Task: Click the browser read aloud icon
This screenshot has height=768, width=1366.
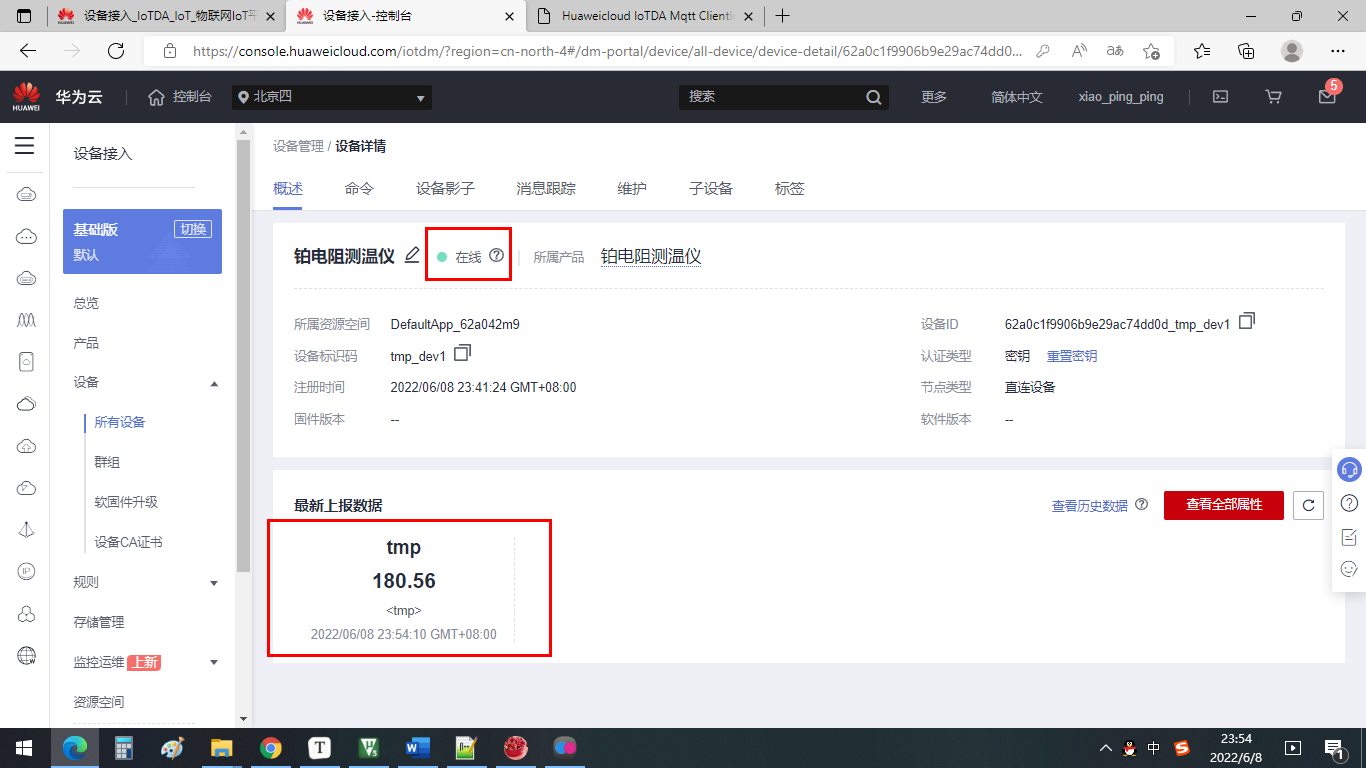Action: point(1079,50)
